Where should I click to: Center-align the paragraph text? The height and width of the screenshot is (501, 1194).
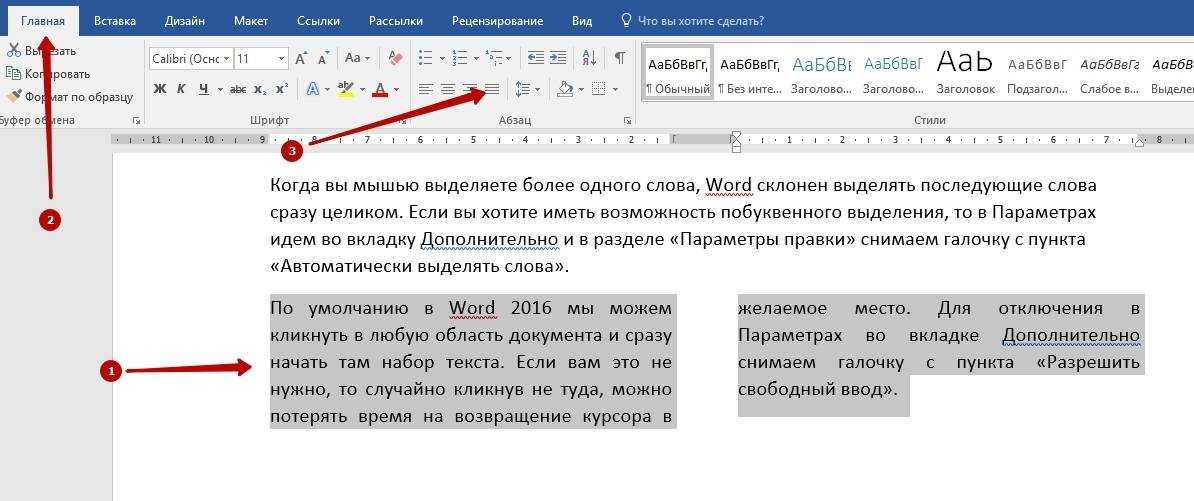pos(448,89)
